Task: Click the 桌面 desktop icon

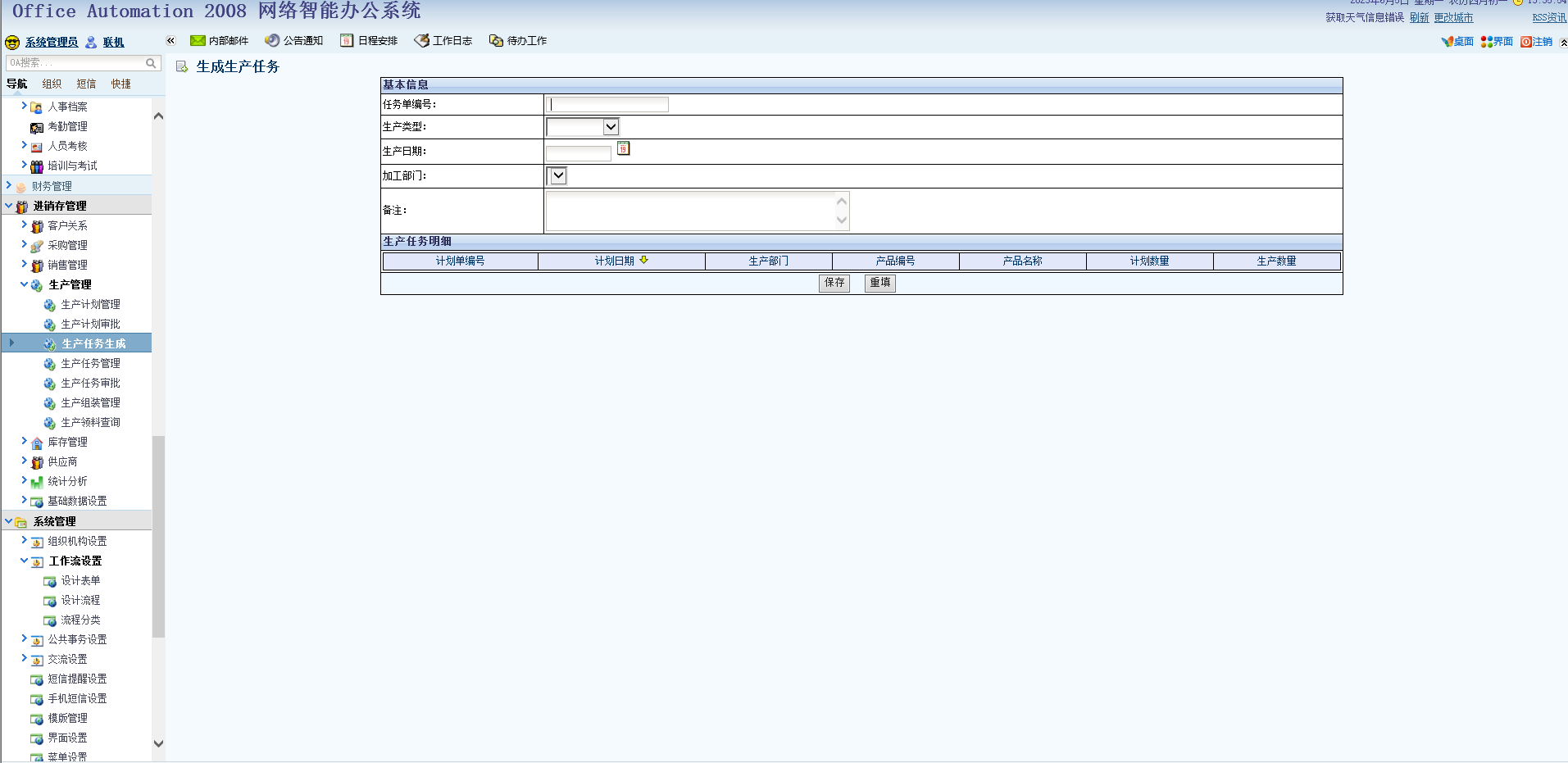Action: (x=1448, y=42)
